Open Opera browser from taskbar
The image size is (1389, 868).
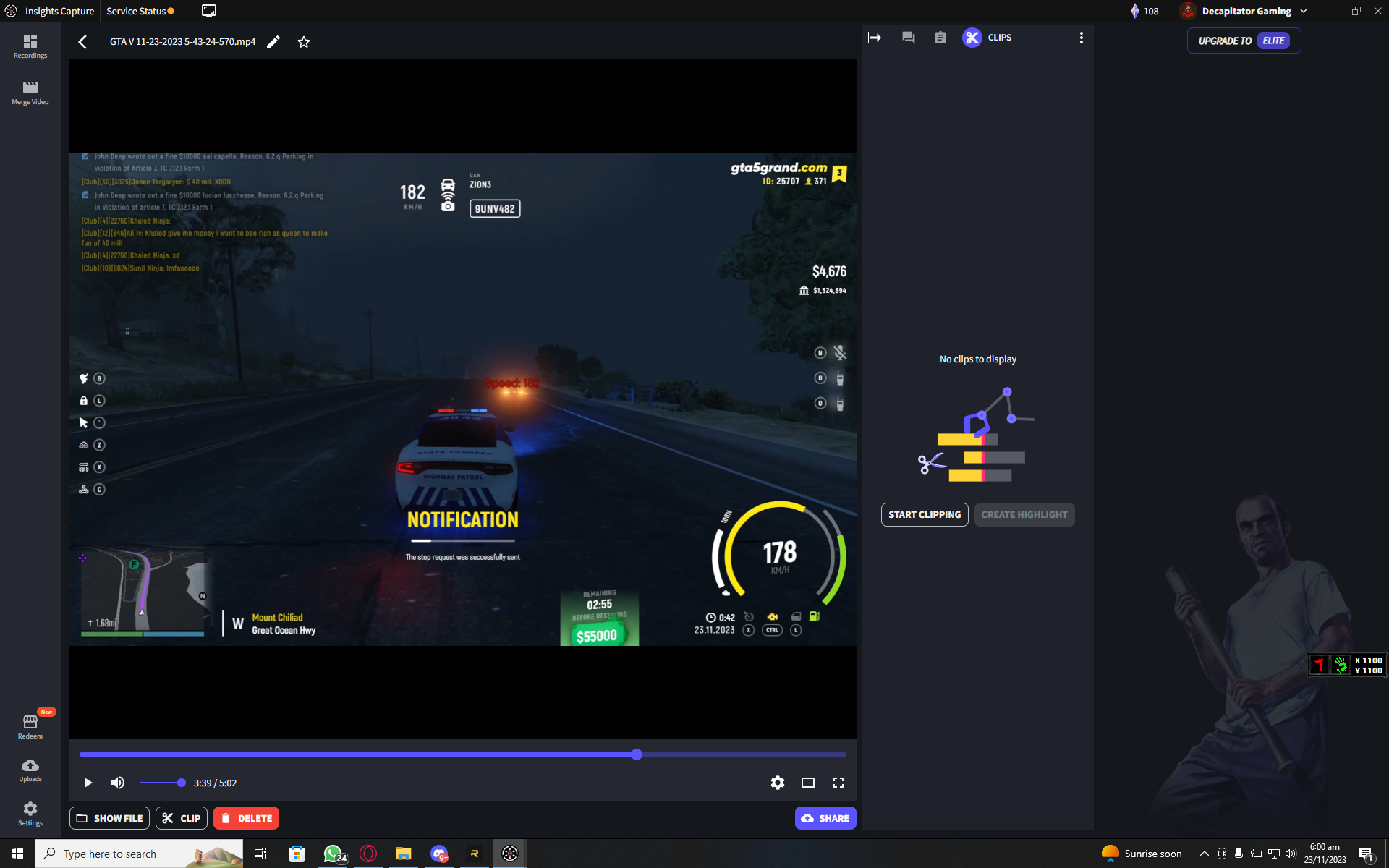[x=368, y=854]
